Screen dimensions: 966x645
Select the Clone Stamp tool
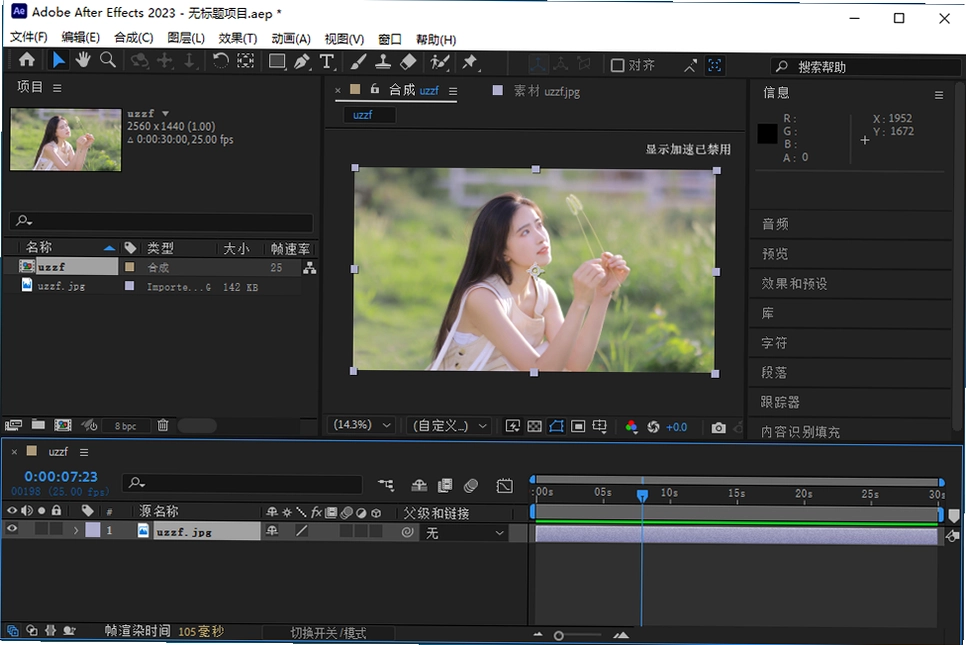click(383, 62)
